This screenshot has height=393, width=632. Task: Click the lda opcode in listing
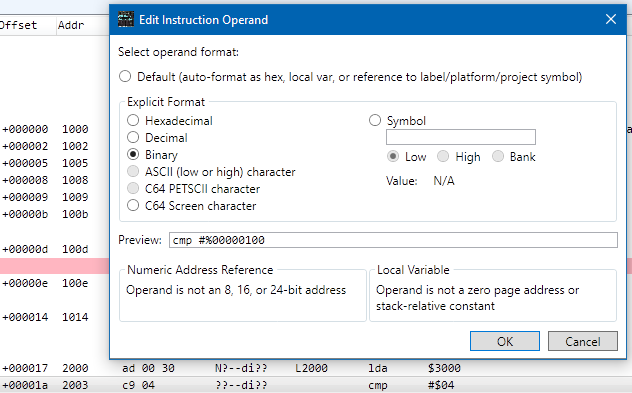(378, 368)
